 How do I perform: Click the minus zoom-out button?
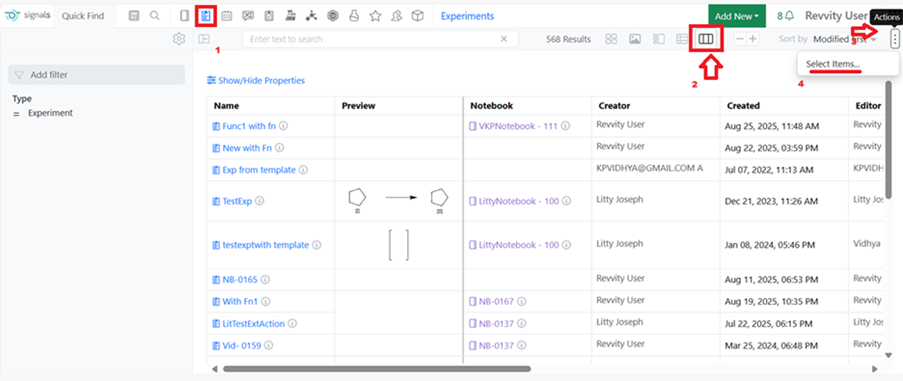click(740, 39)
